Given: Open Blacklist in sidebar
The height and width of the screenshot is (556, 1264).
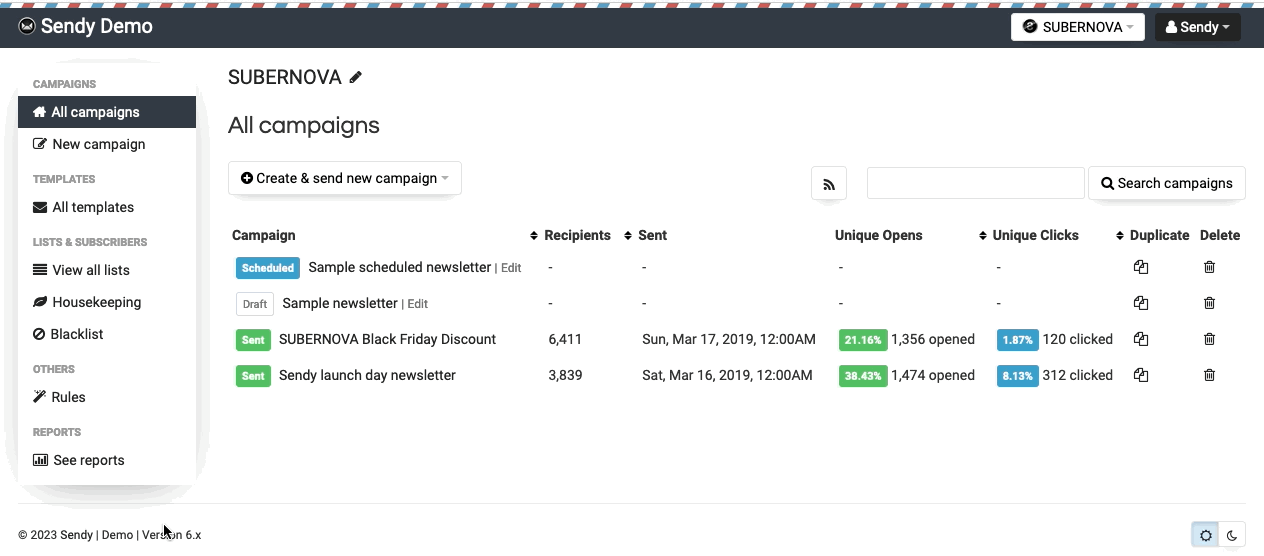Looking at the screenshot, I should click(x=107, y=334).
